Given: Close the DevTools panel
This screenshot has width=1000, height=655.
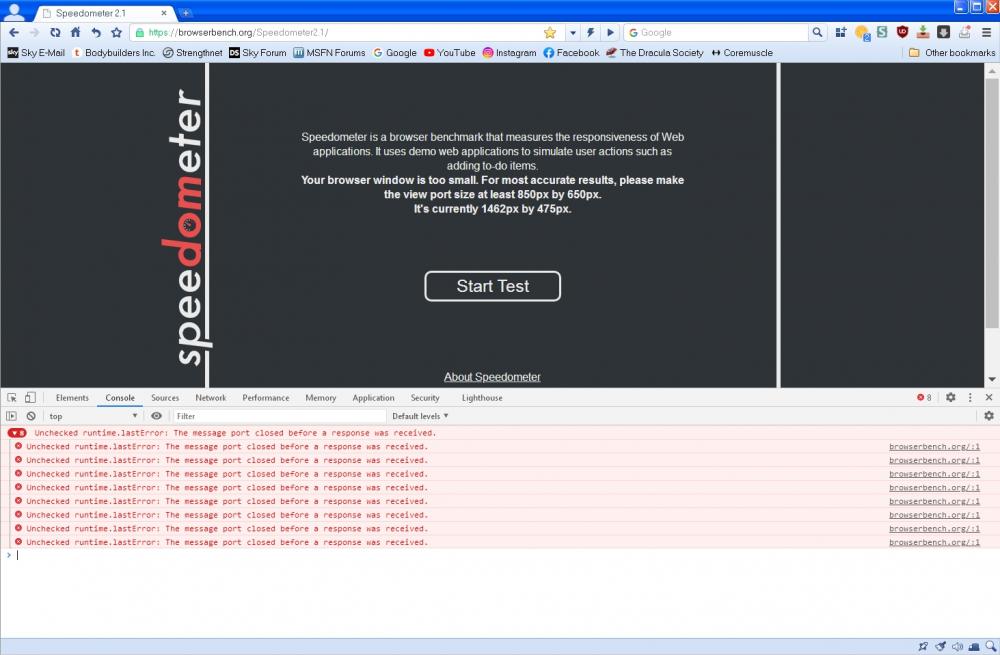Looking at the screenshot, I should point(989,397).
